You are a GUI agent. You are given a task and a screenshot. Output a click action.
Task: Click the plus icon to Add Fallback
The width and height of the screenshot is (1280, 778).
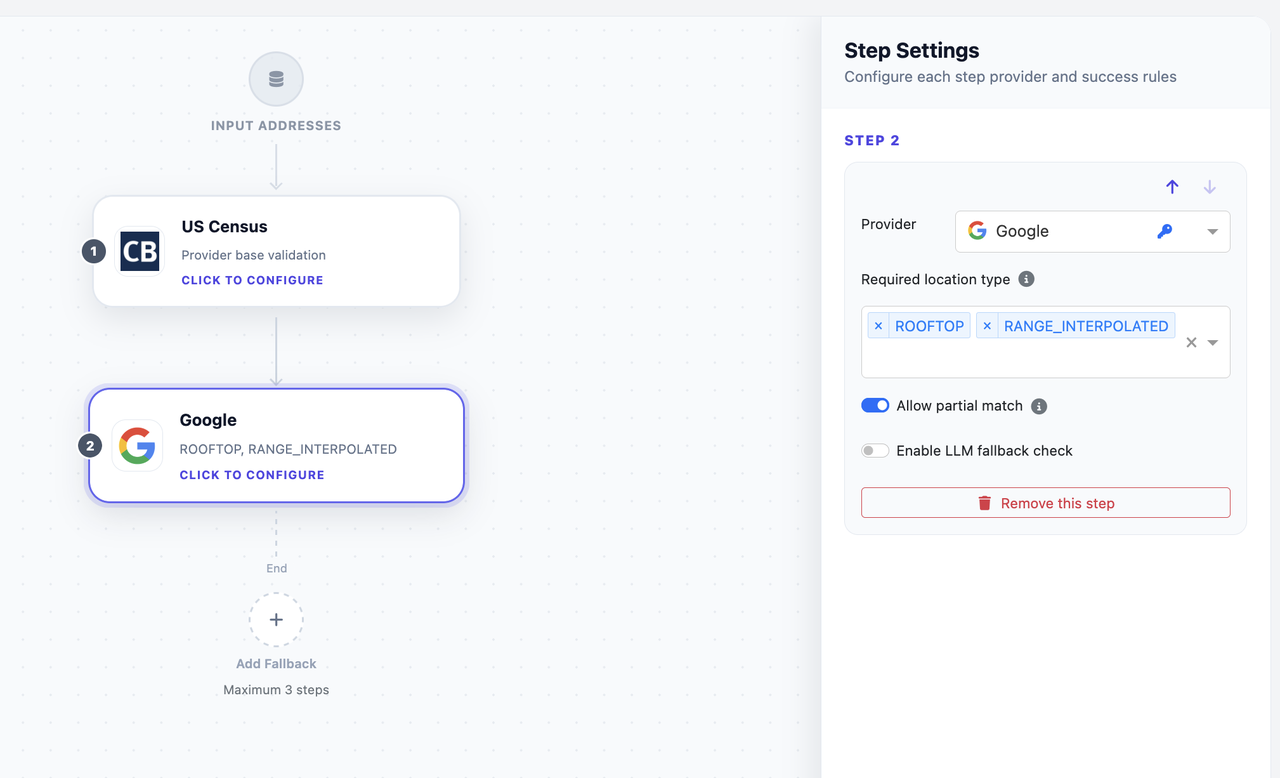click(x=276, y=619)
